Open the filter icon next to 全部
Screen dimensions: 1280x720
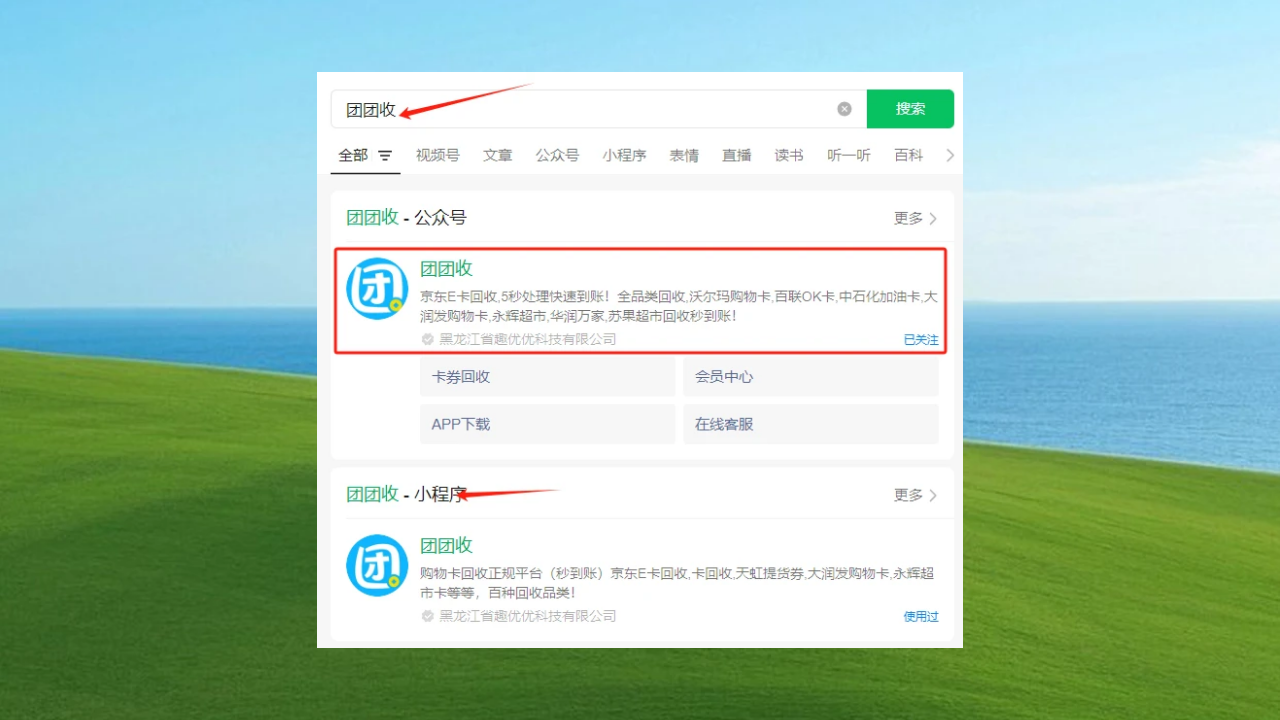point(385,156)
